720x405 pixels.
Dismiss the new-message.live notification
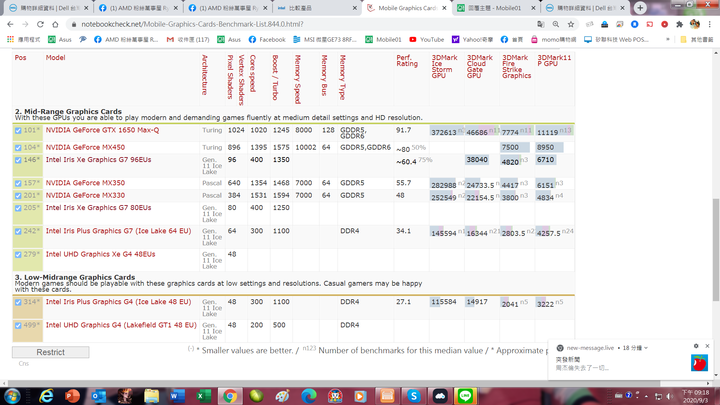708,346
